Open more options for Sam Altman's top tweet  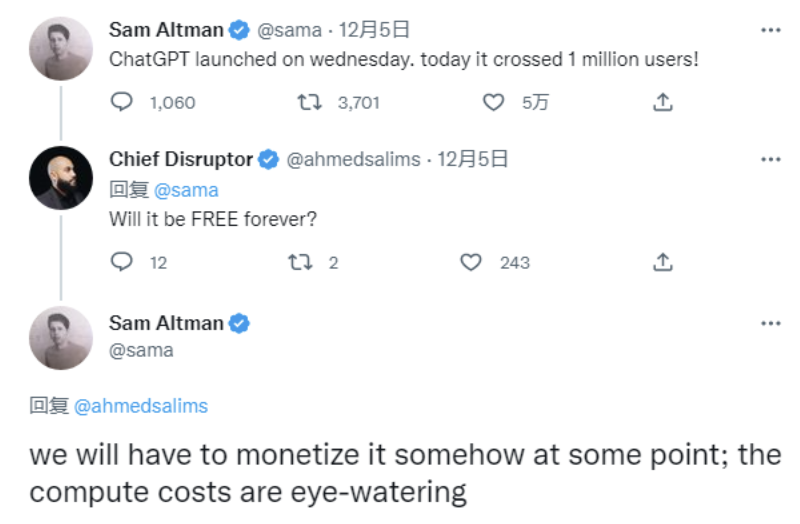(770, 30)
